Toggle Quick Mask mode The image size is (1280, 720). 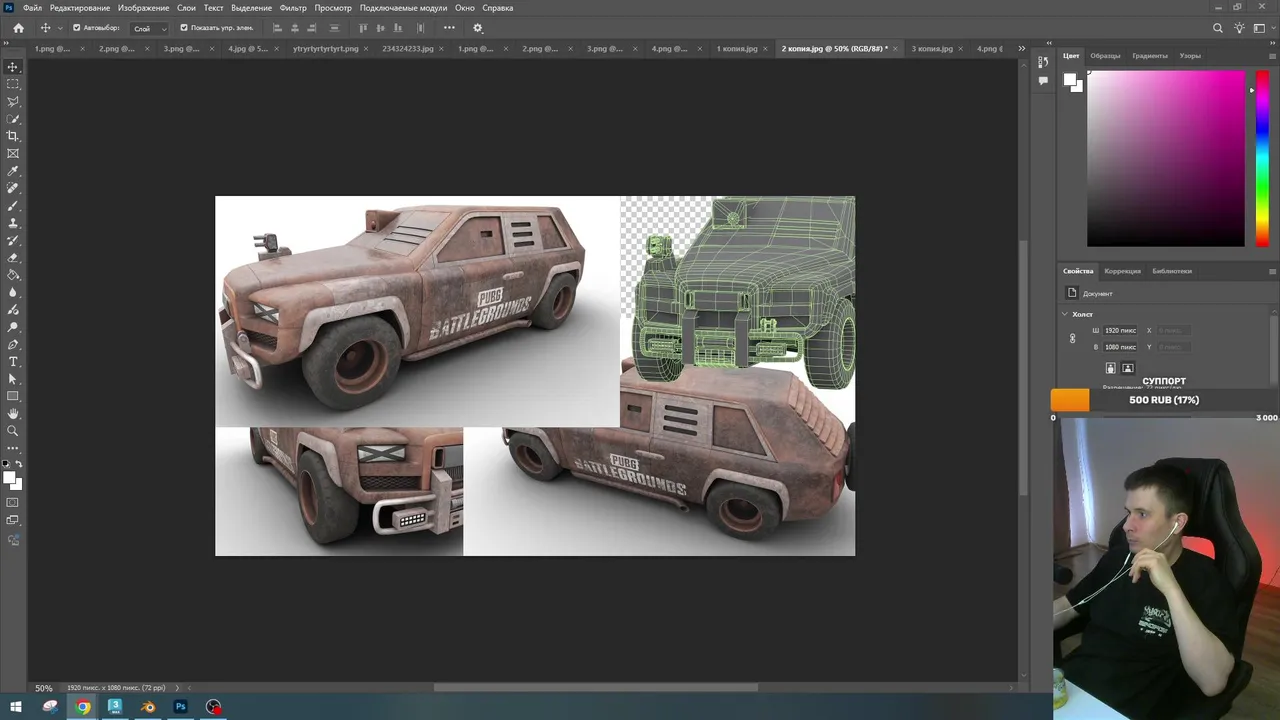tap(13, 503)
